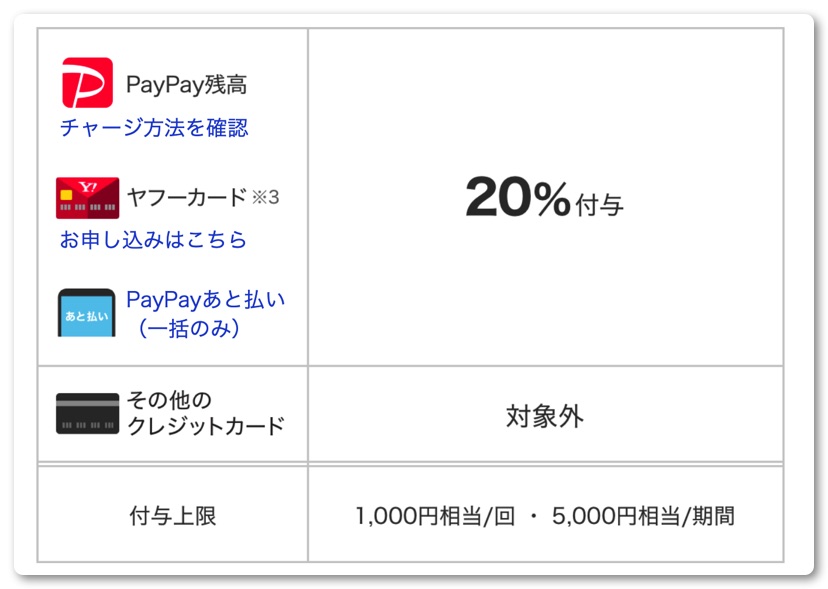The image size is (828, 589).
Task: Click the ヤフーカード label text
Action: click(x=186, y=197)
